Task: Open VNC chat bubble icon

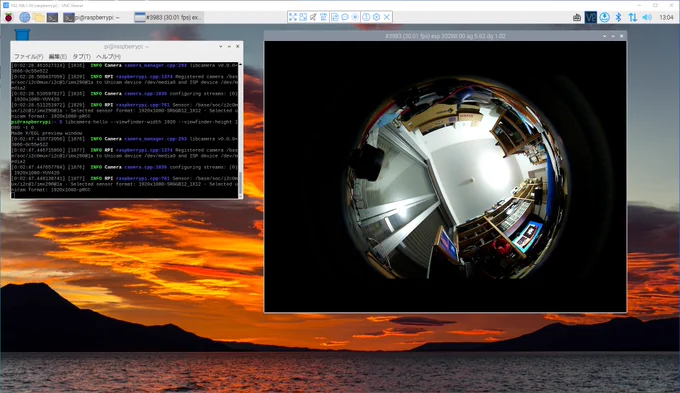Action: (345, 17)
